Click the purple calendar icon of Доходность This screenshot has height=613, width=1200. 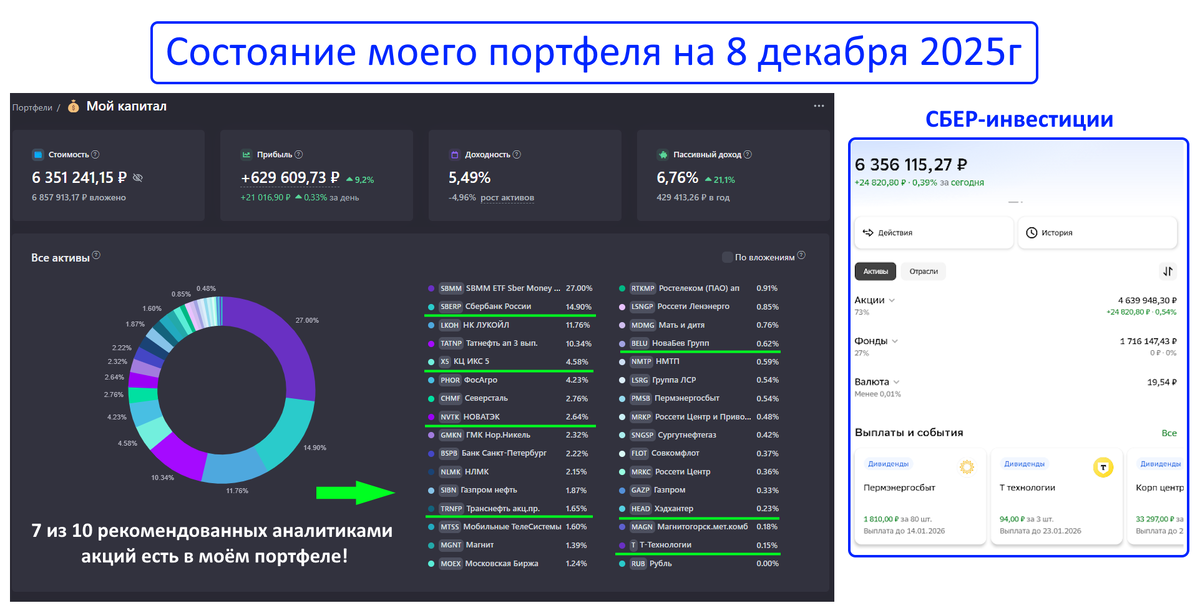point(454,155)
